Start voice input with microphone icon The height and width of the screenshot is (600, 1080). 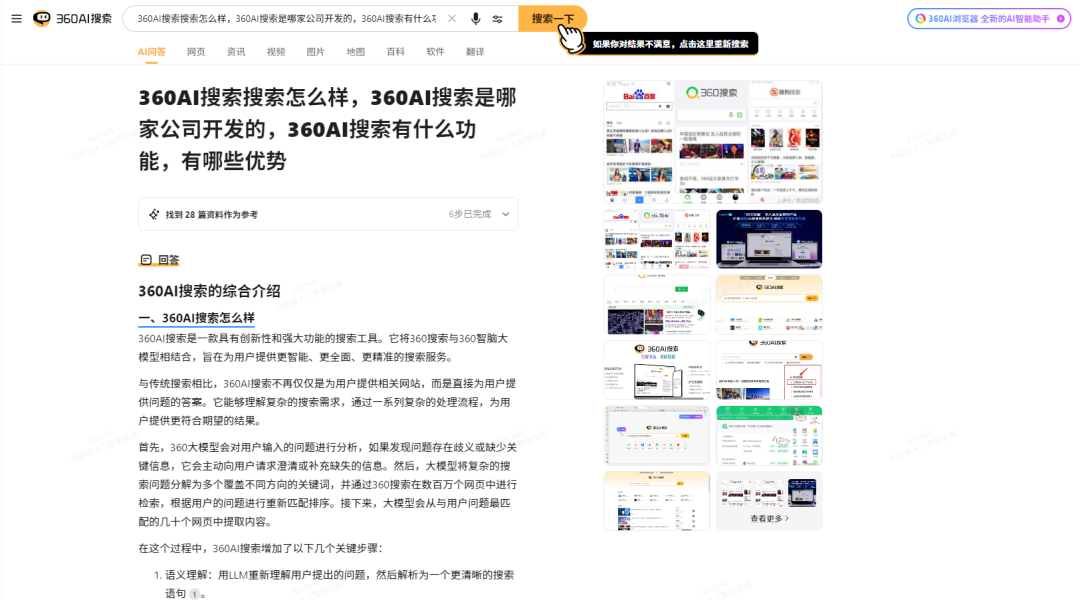point(475,19)
